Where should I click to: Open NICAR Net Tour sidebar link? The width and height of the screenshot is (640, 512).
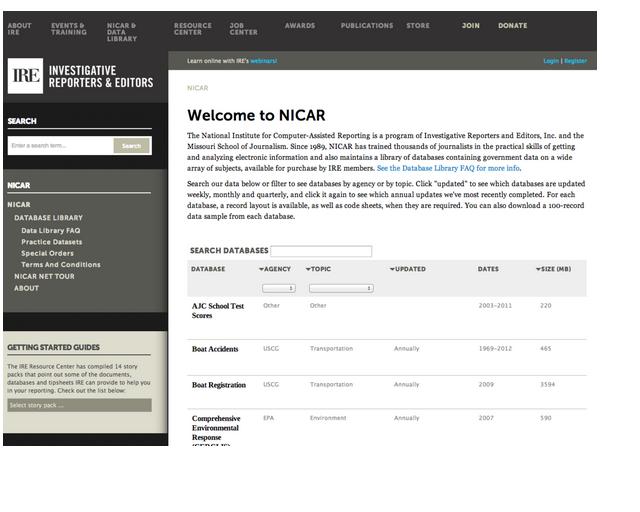coord(44,276)
